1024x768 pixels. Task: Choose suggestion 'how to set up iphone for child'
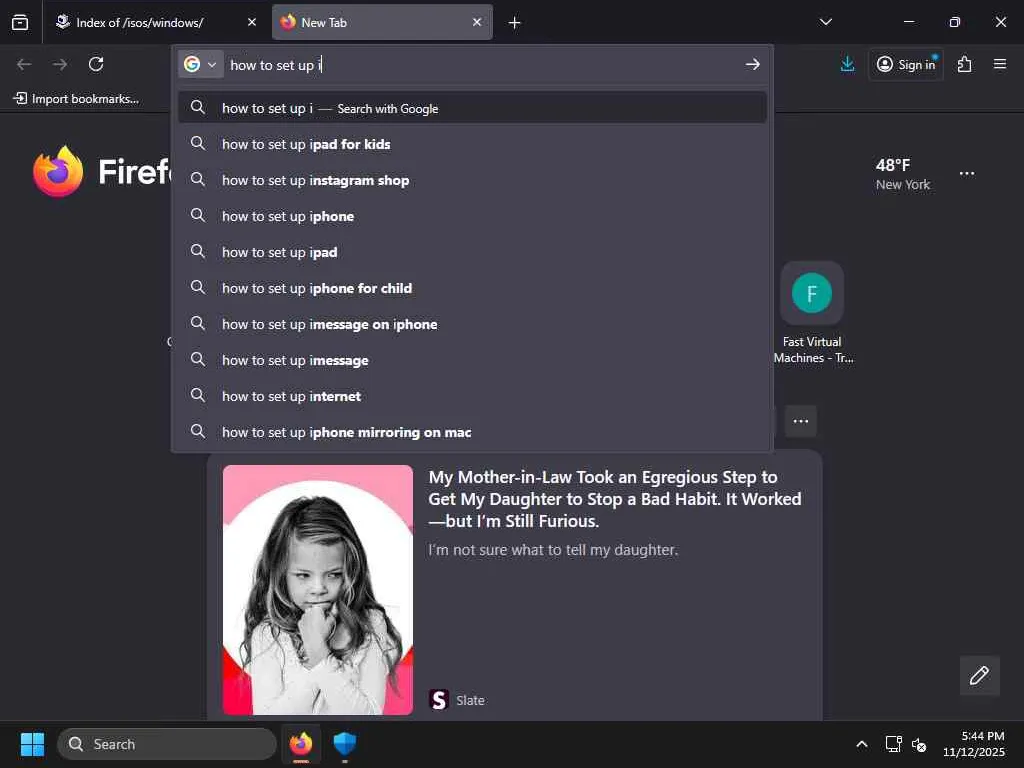(472, 287)
